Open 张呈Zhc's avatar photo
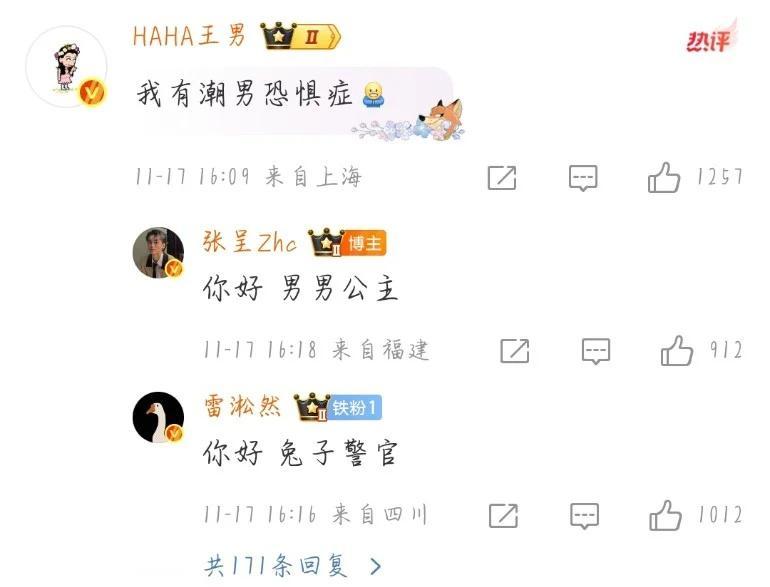Image resolution: width=770 pixels, height=587 pixels. (159, 252)
